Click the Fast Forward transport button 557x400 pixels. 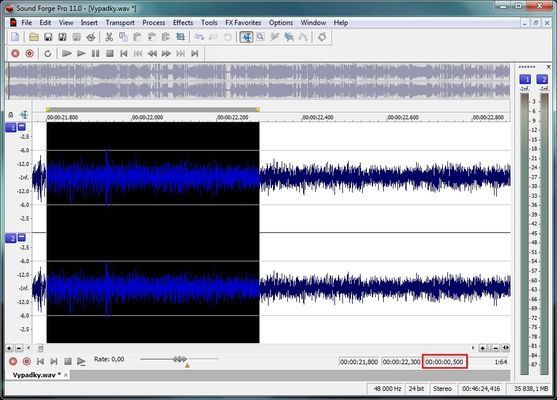(x=166, y=53)
